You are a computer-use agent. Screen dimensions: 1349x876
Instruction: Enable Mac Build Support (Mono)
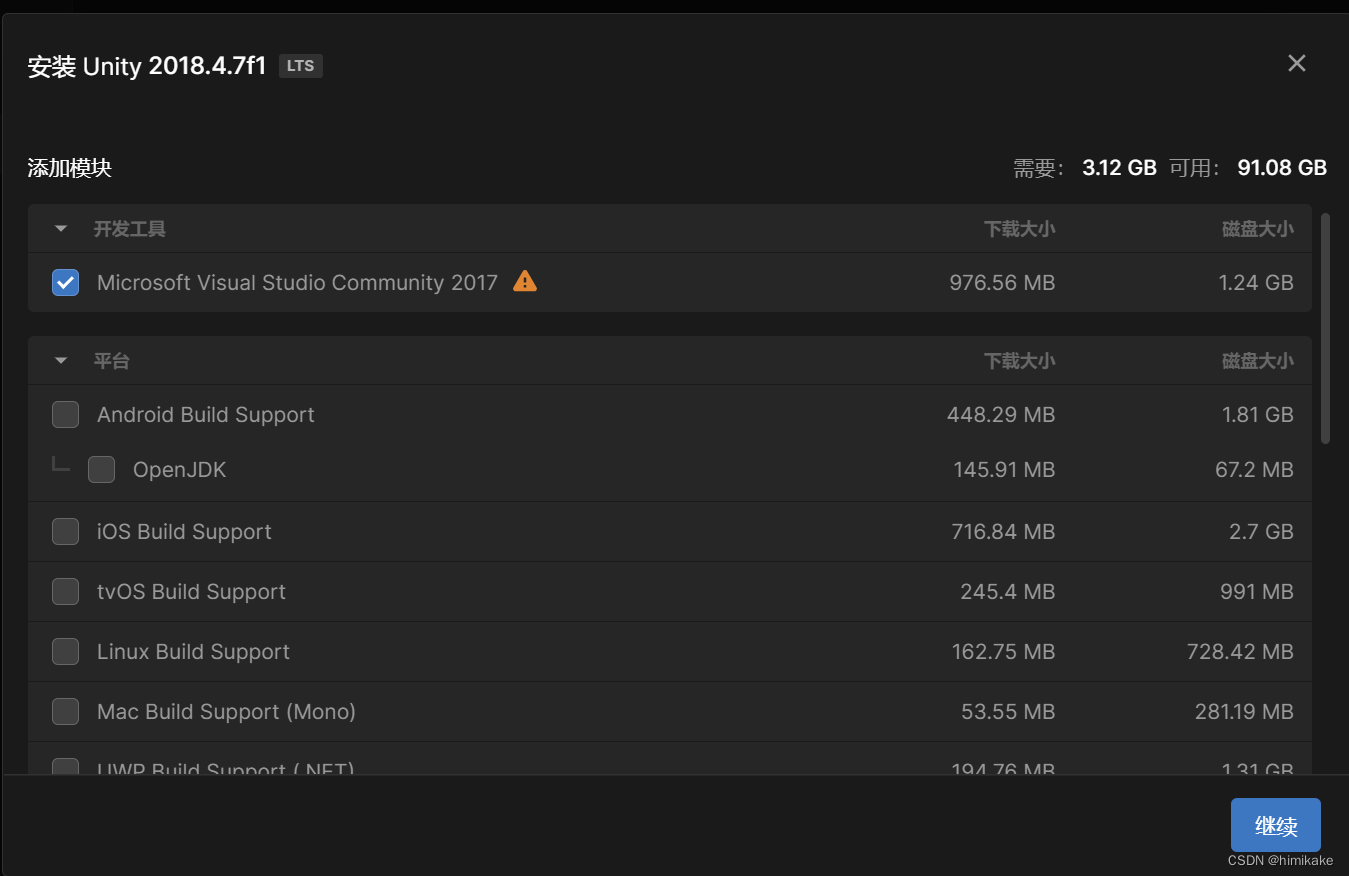click(x=65, y=711)
